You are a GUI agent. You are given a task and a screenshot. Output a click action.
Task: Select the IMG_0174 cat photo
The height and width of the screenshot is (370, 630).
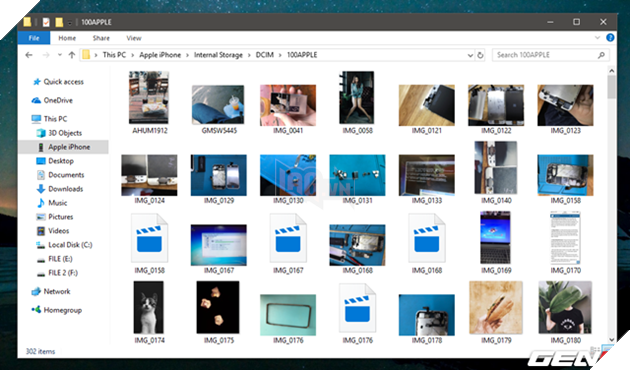click(149, 307)
